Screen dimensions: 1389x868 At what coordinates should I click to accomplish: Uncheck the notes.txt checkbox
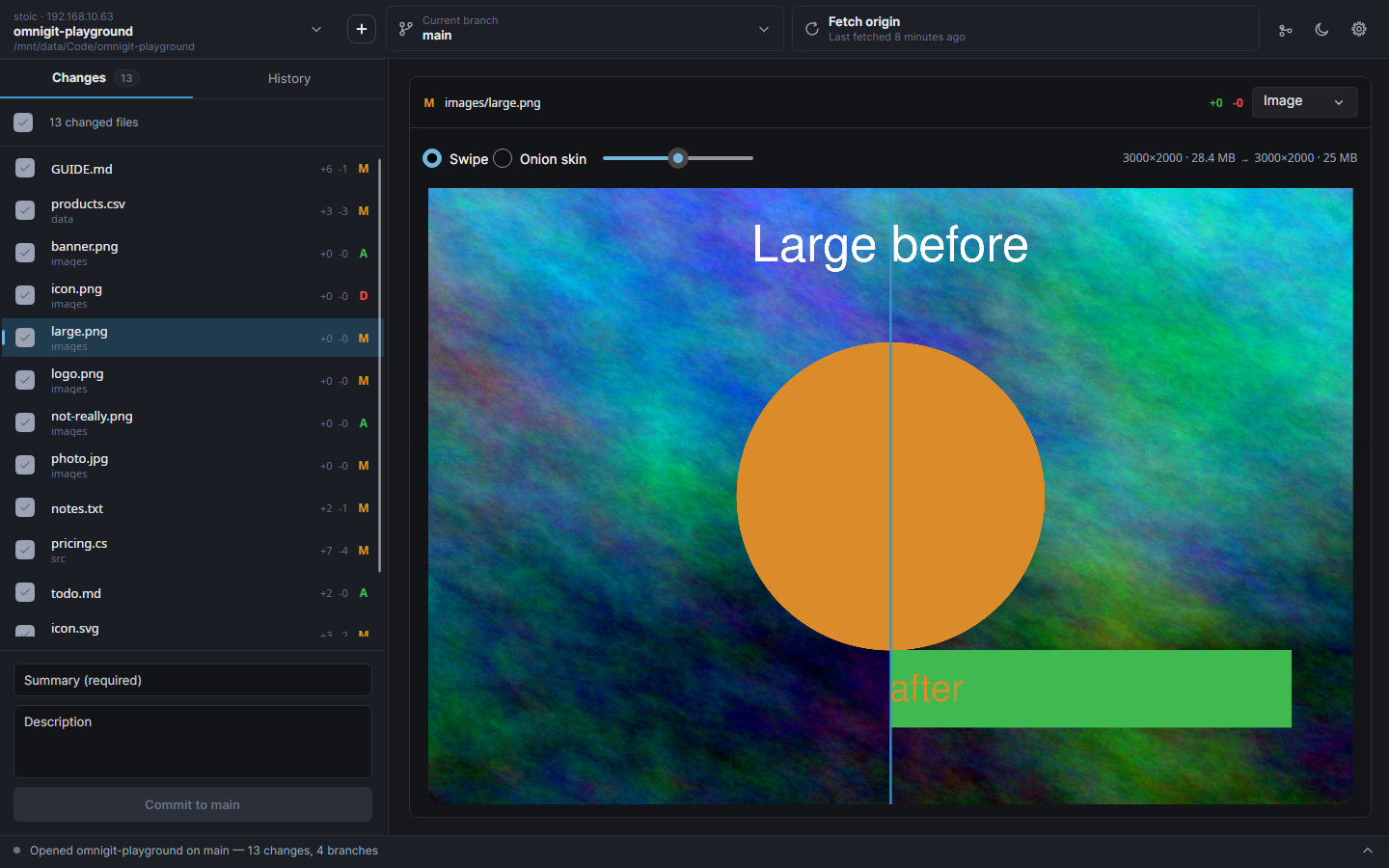coord(25,507)
